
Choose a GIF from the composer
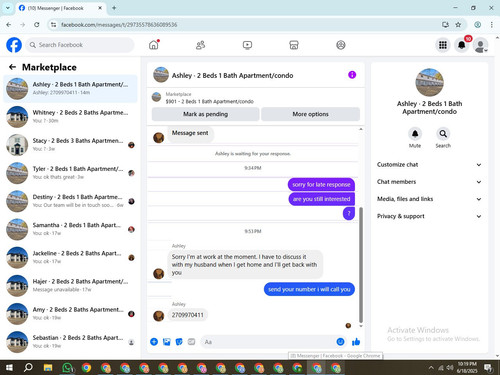191,342
